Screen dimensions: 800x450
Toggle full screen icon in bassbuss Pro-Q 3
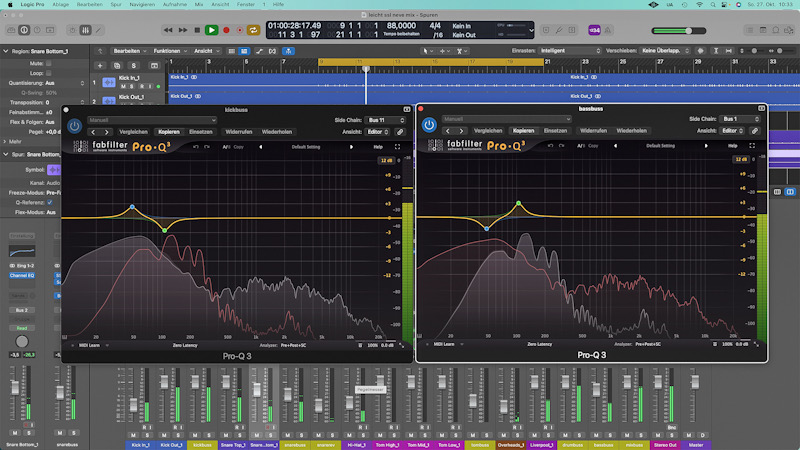tap(752, 146)
